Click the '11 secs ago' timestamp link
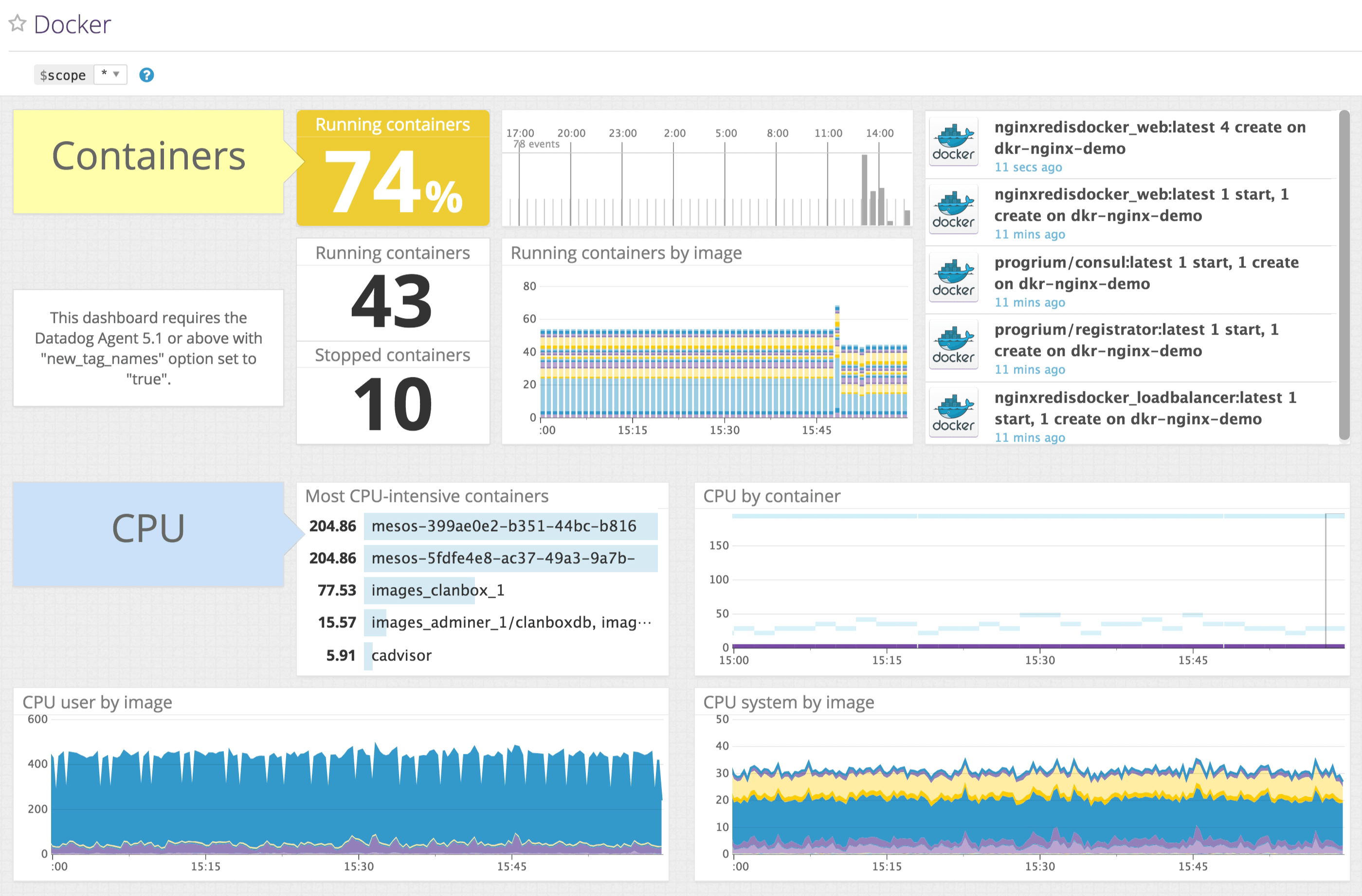 (x=1028, y=167)
